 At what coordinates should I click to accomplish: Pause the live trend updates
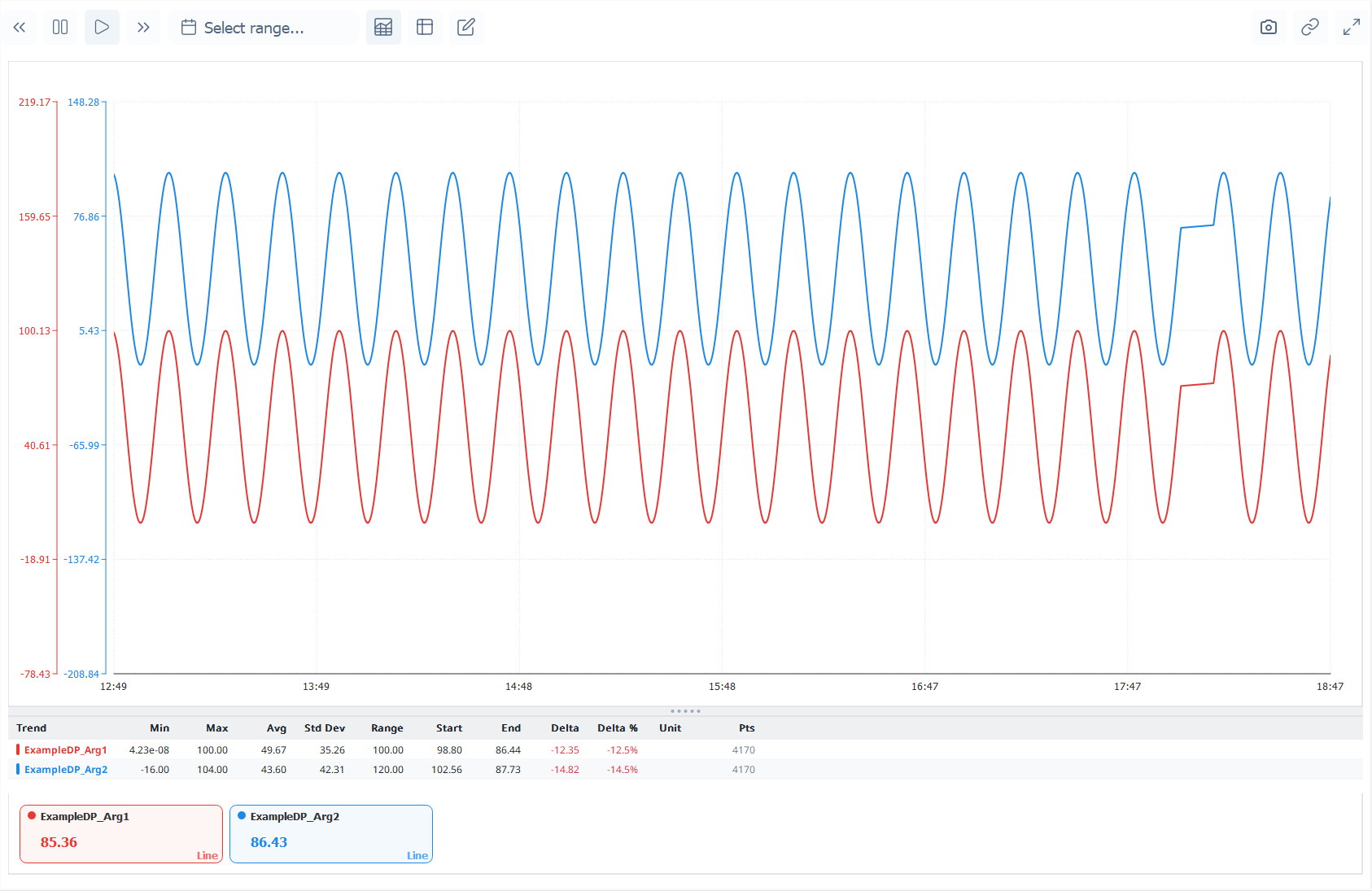(x=60, y=28)
